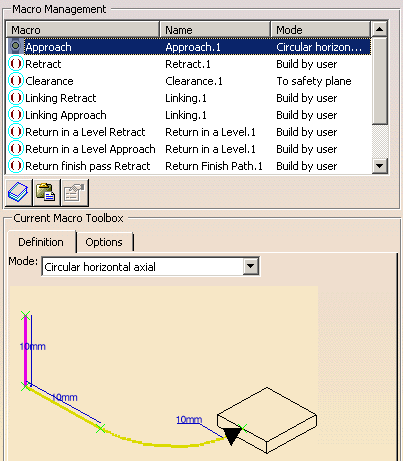Click the grayed properties form icon
Viewport: 403px width, 461px height.
(x=74, y=192)
